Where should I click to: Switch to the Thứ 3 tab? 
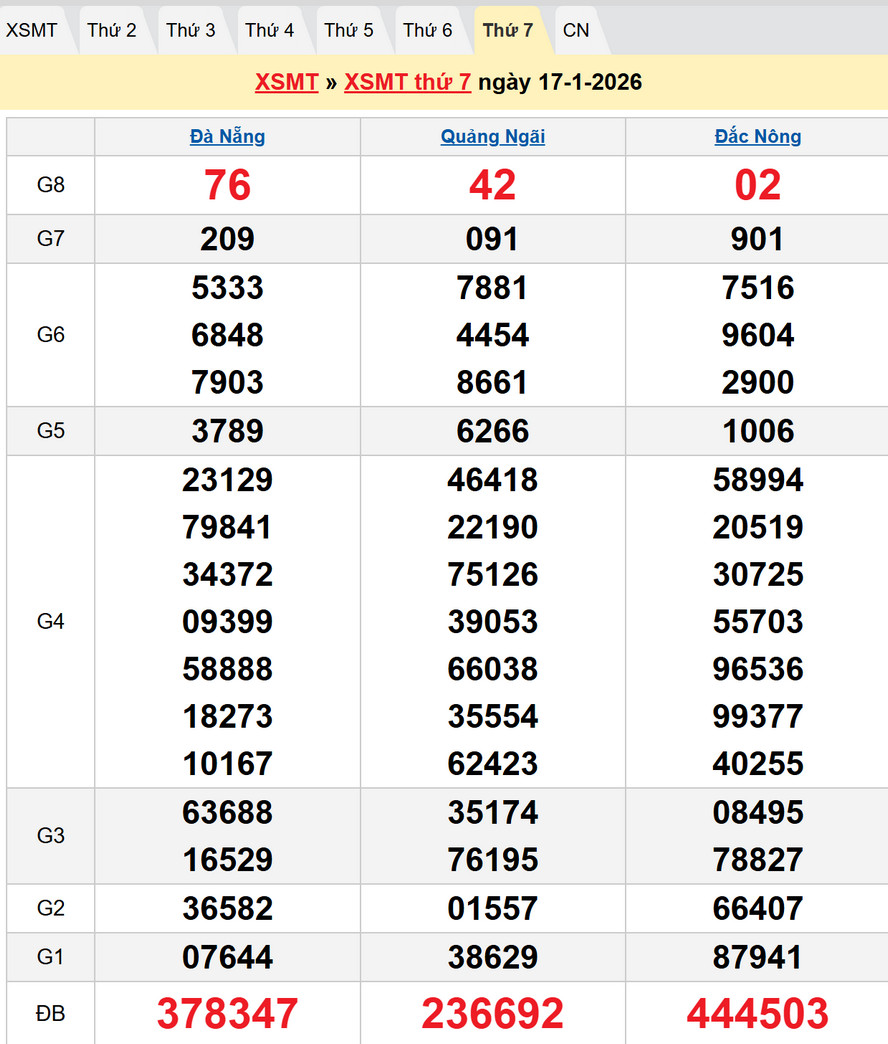coord(190,30)
